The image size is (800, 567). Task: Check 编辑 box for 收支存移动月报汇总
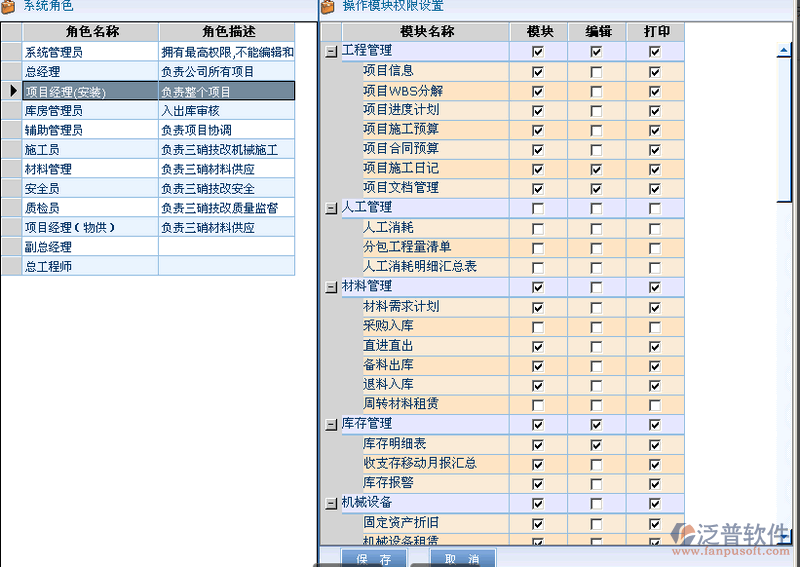tap(596, 464)
